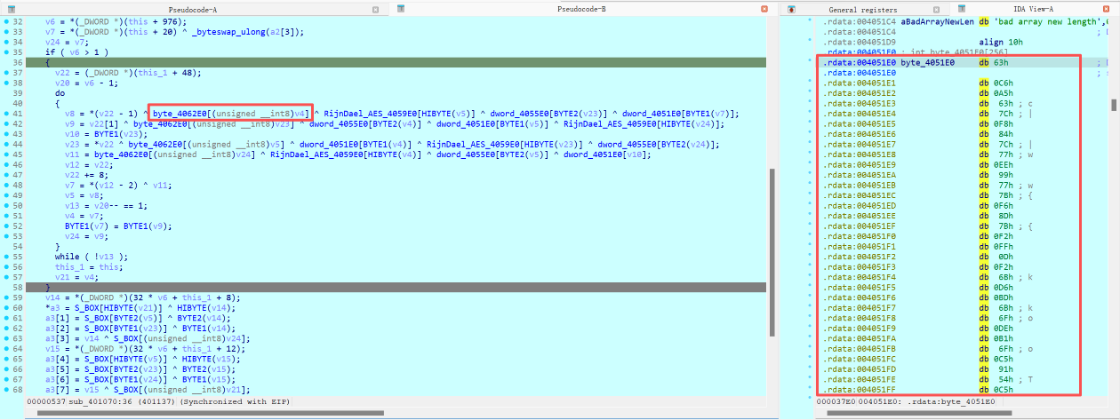Switch to the General registers tab
Image resolution: width=1120 pixels, height=420 pixels.
pos(859,8)
